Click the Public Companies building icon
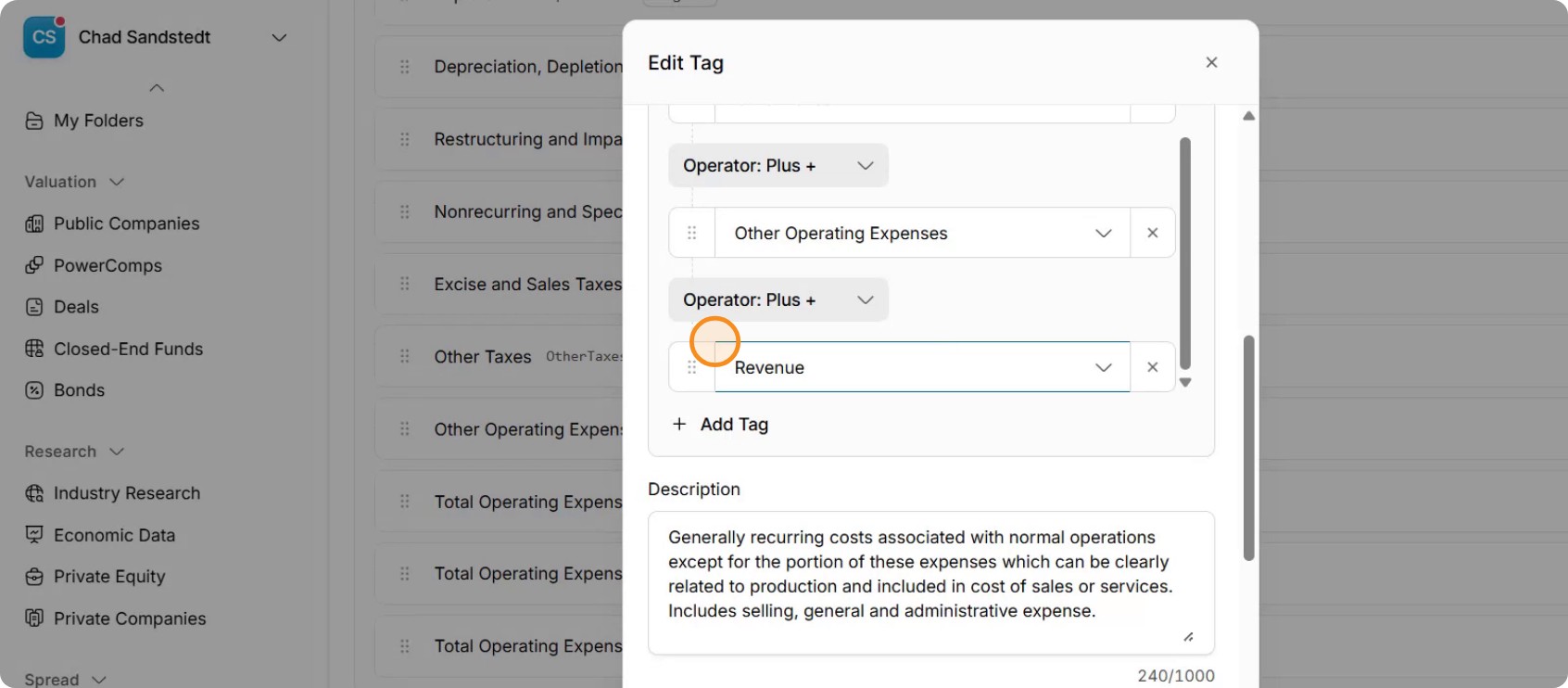 34,223
